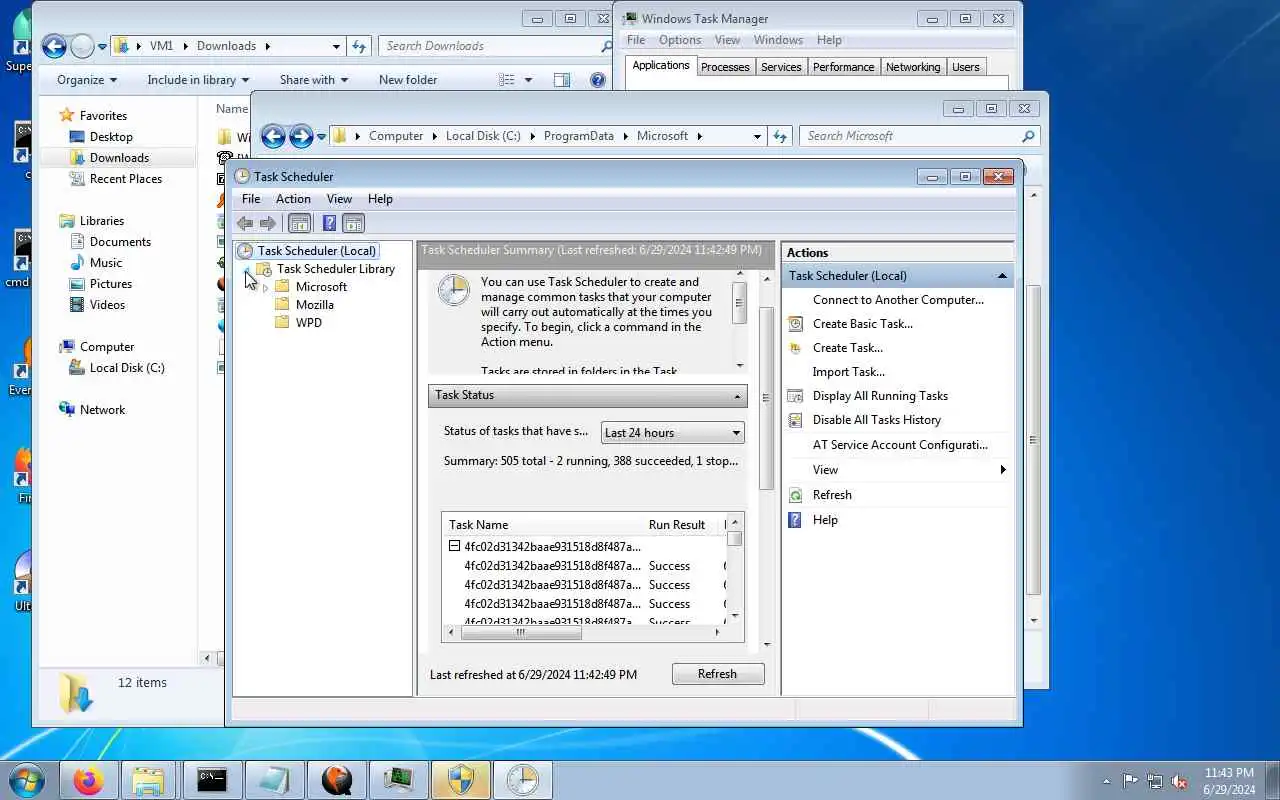Expand the Microsoft folder in task tree
The width and height of the screenshot is (1280, 800).
[x=265, y=287]
